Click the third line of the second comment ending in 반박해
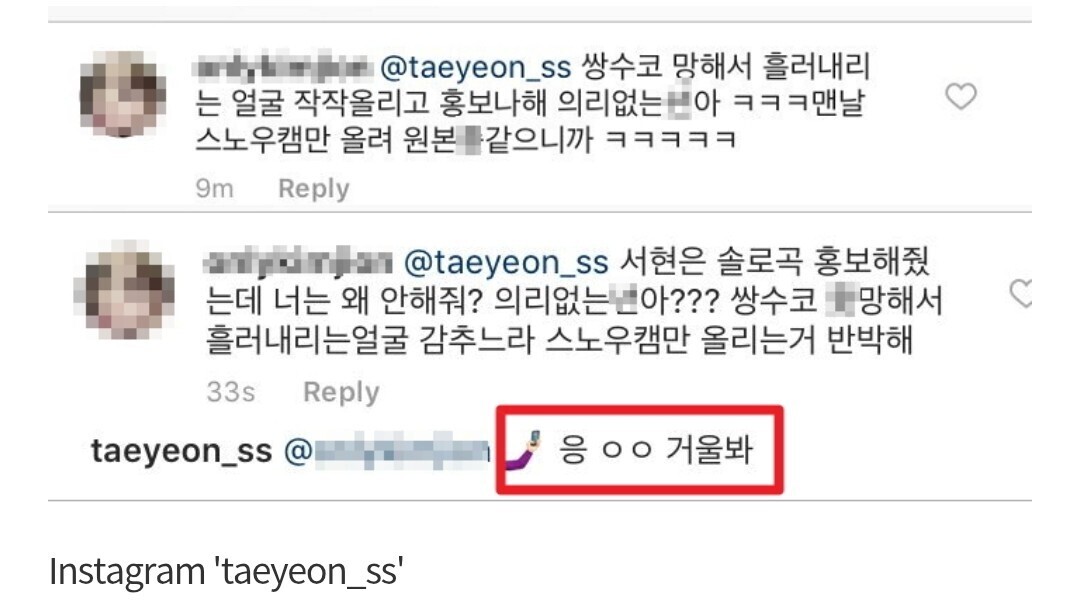 tap(559, 340)
